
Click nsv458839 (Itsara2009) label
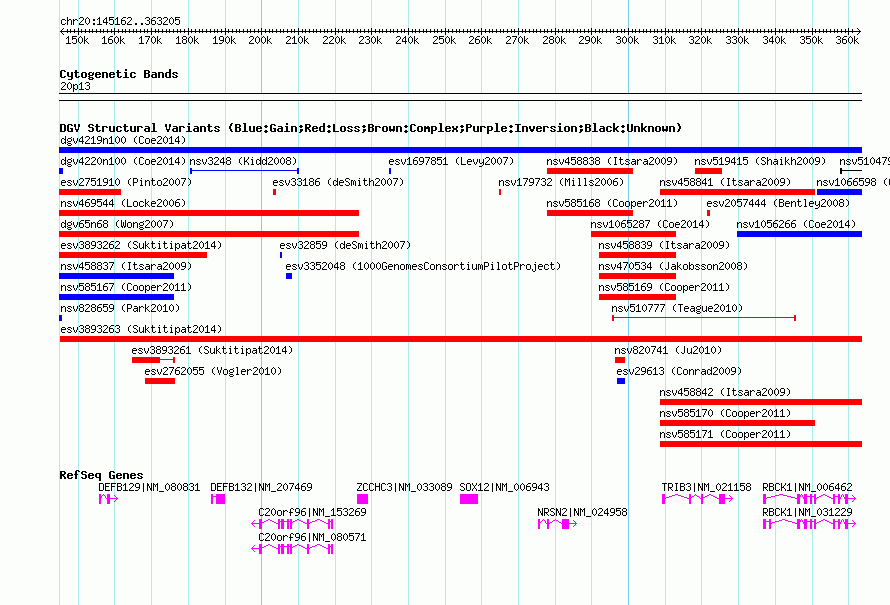click(x=664, y=245)
